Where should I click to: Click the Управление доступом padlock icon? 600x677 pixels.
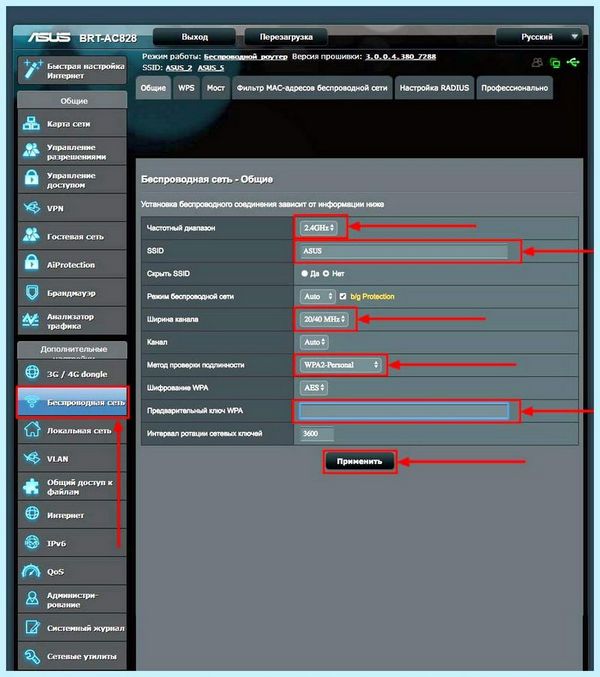(32, 178)
